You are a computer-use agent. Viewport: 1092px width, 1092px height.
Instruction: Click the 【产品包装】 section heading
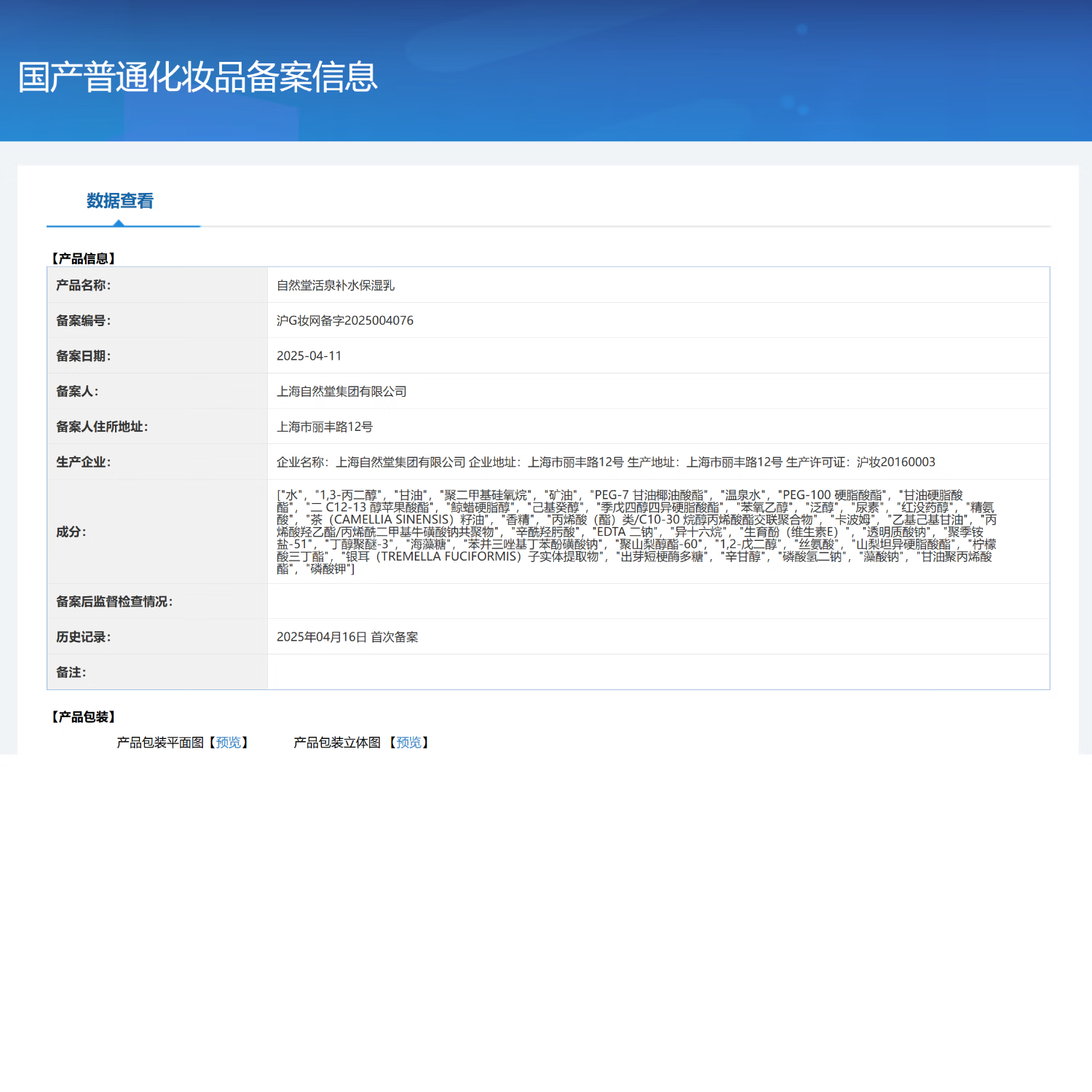[84, 717]
